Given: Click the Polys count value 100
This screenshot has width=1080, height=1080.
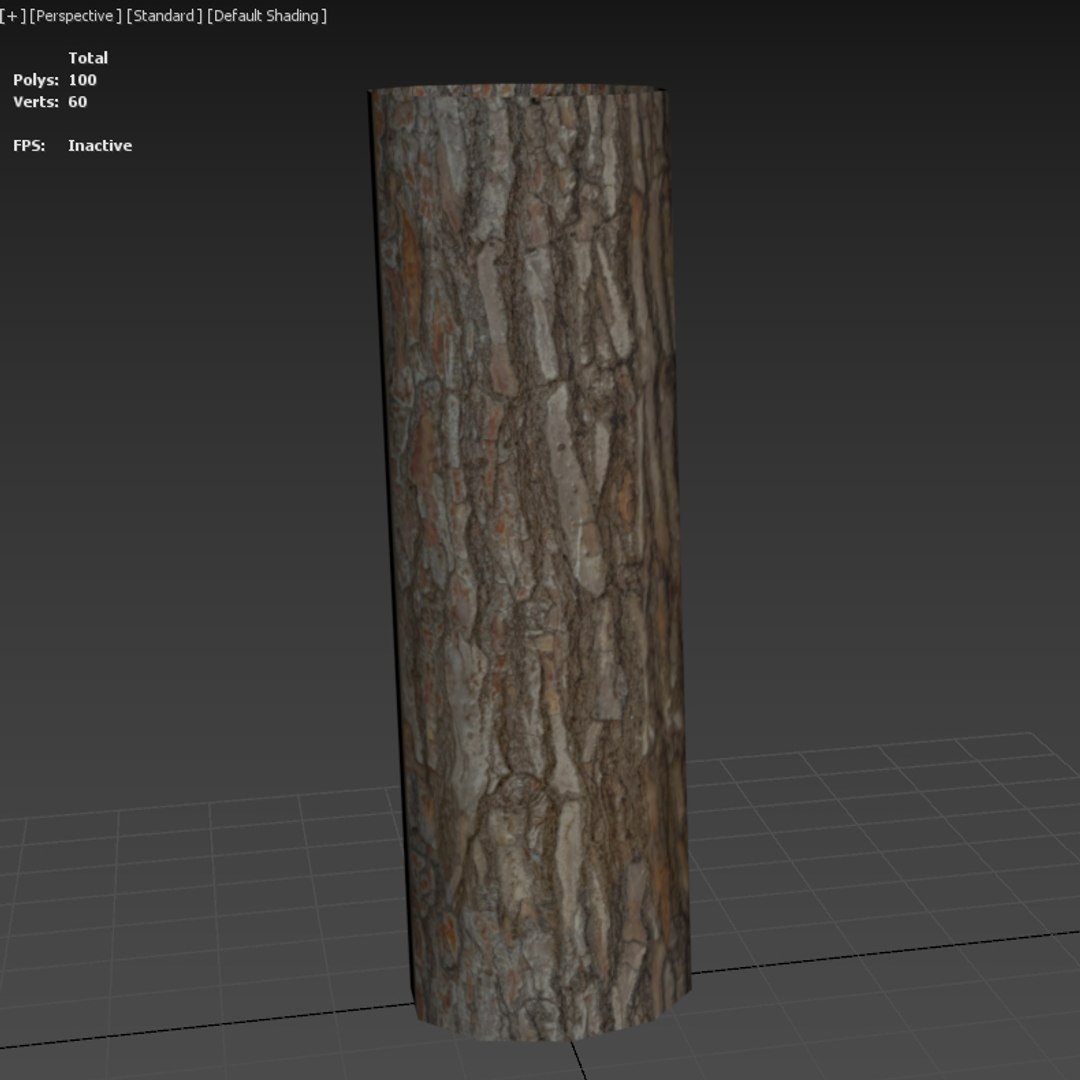Looking at the screenshot, I should [x=82, y=80].
